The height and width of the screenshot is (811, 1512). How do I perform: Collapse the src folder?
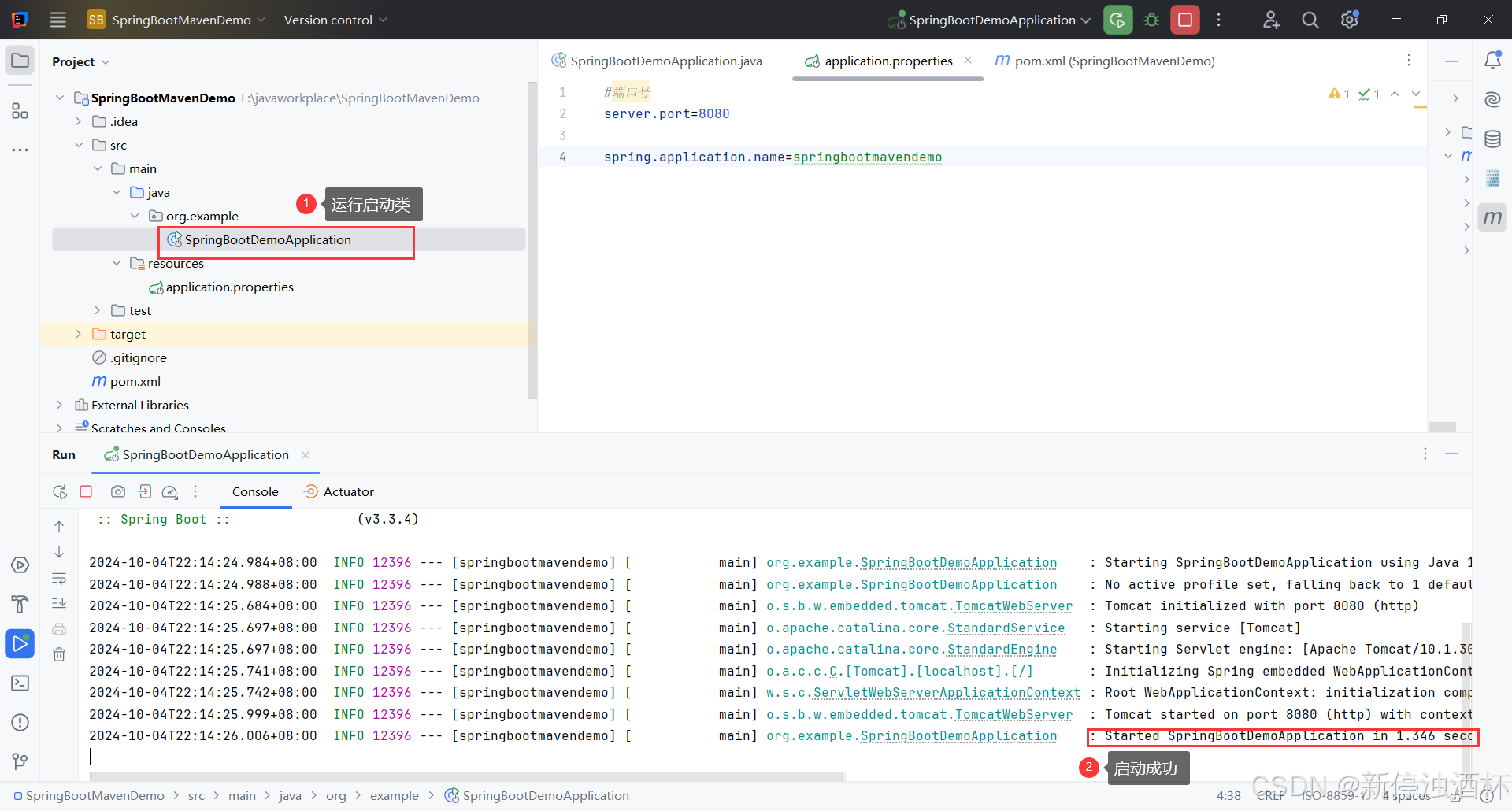coord(78,145)
